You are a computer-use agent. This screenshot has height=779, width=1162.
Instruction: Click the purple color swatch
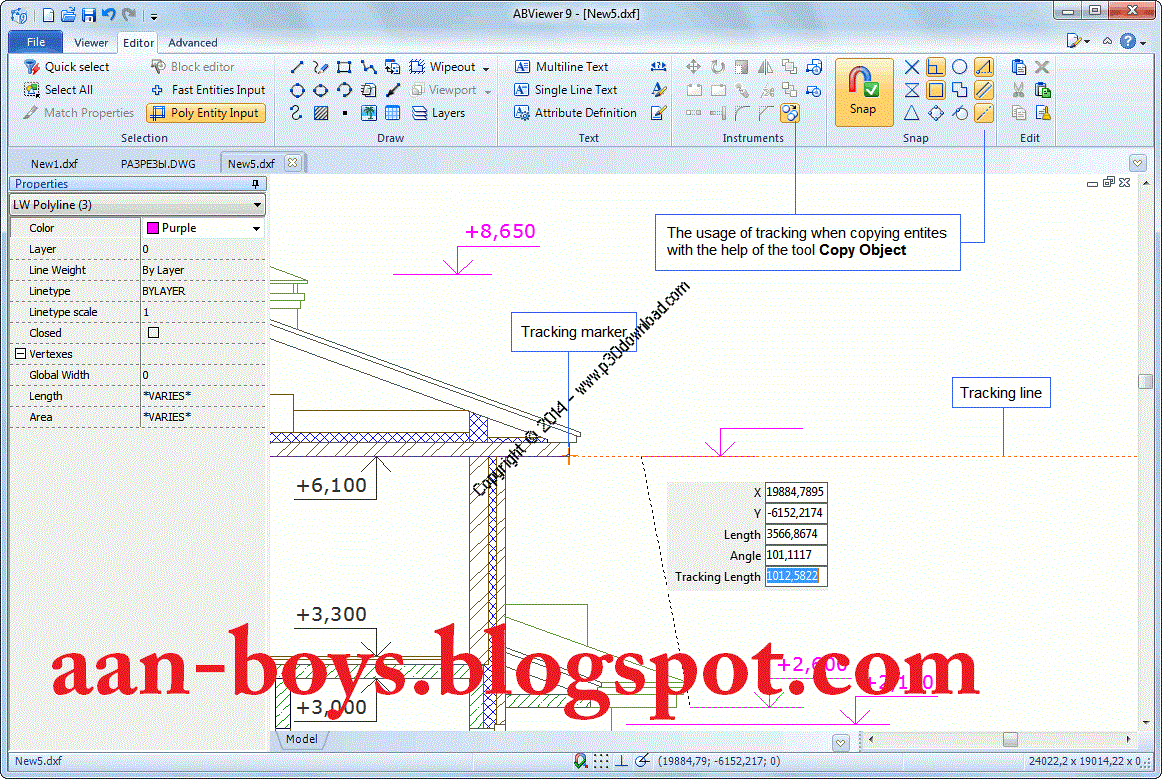click(x=153, y=228)
